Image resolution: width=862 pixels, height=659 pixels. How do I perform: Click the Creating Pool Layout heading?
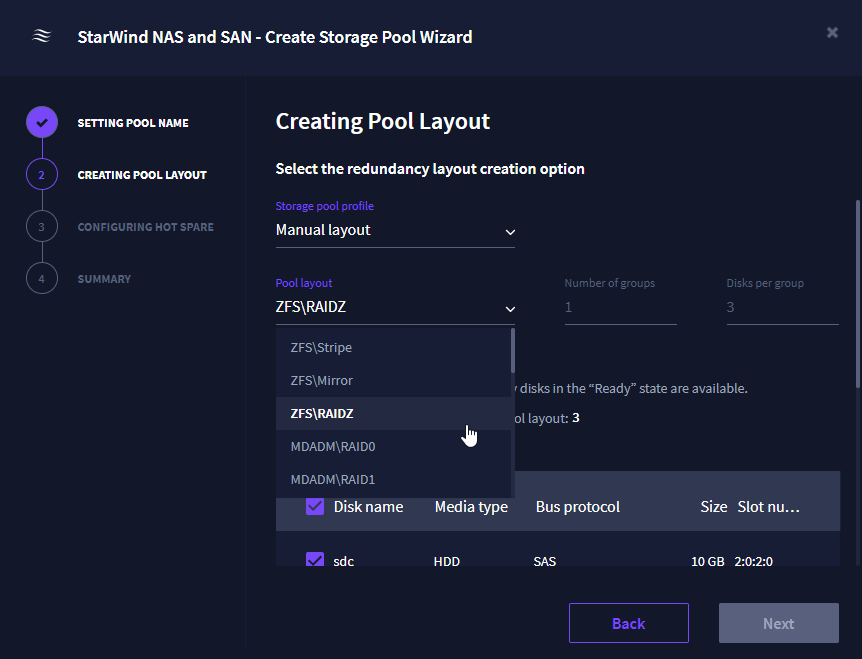click(x=383, y=121)
